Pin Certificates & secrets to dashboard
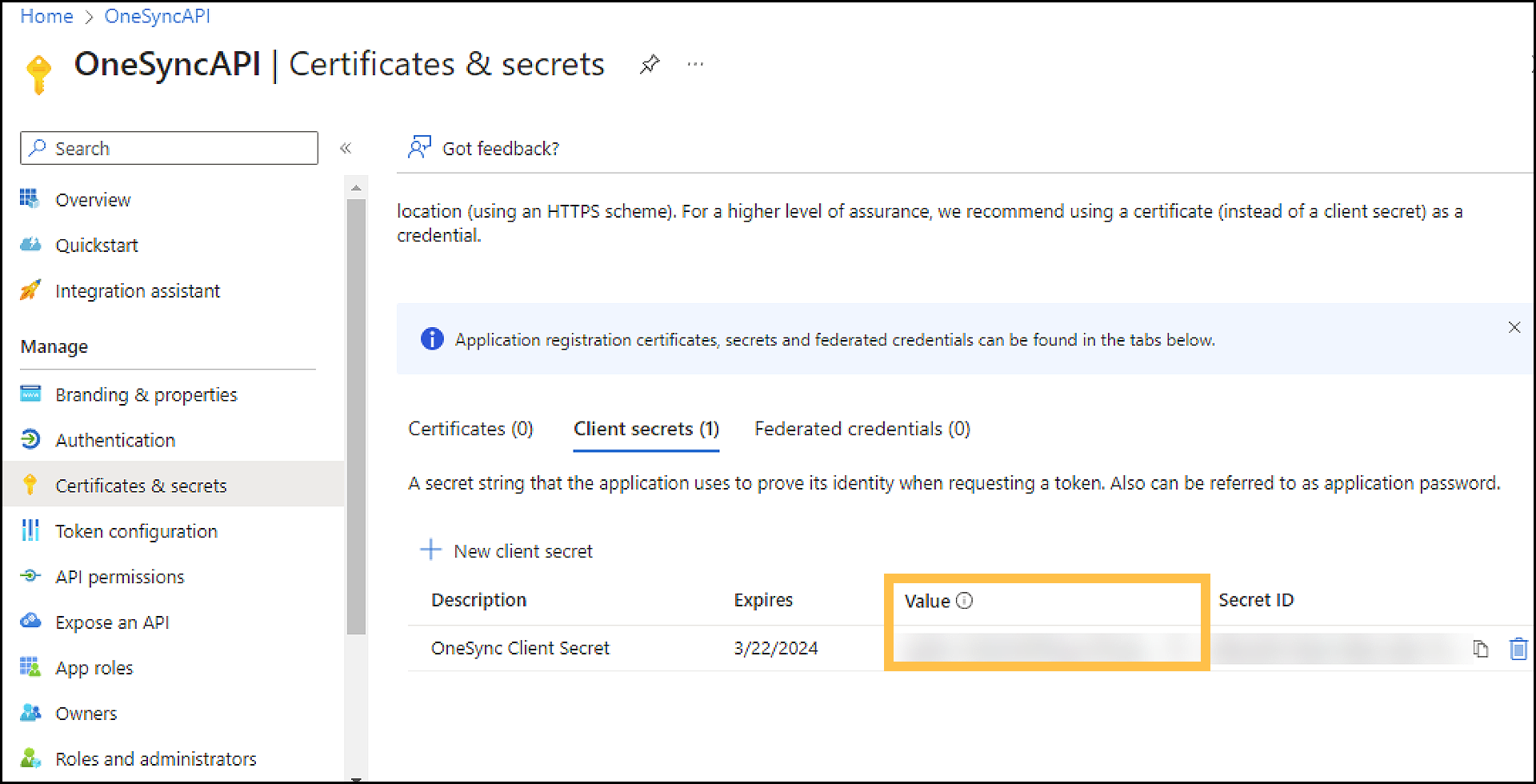This screenshot has width=1536, height=784. 650,64
